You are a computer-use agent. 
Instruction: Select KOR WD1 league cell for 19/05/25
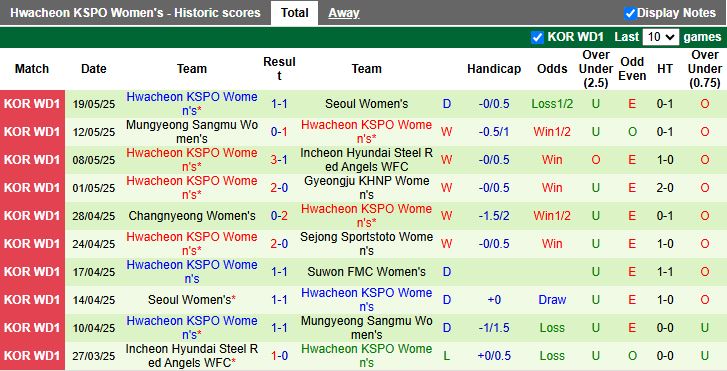tap(32, 104)
